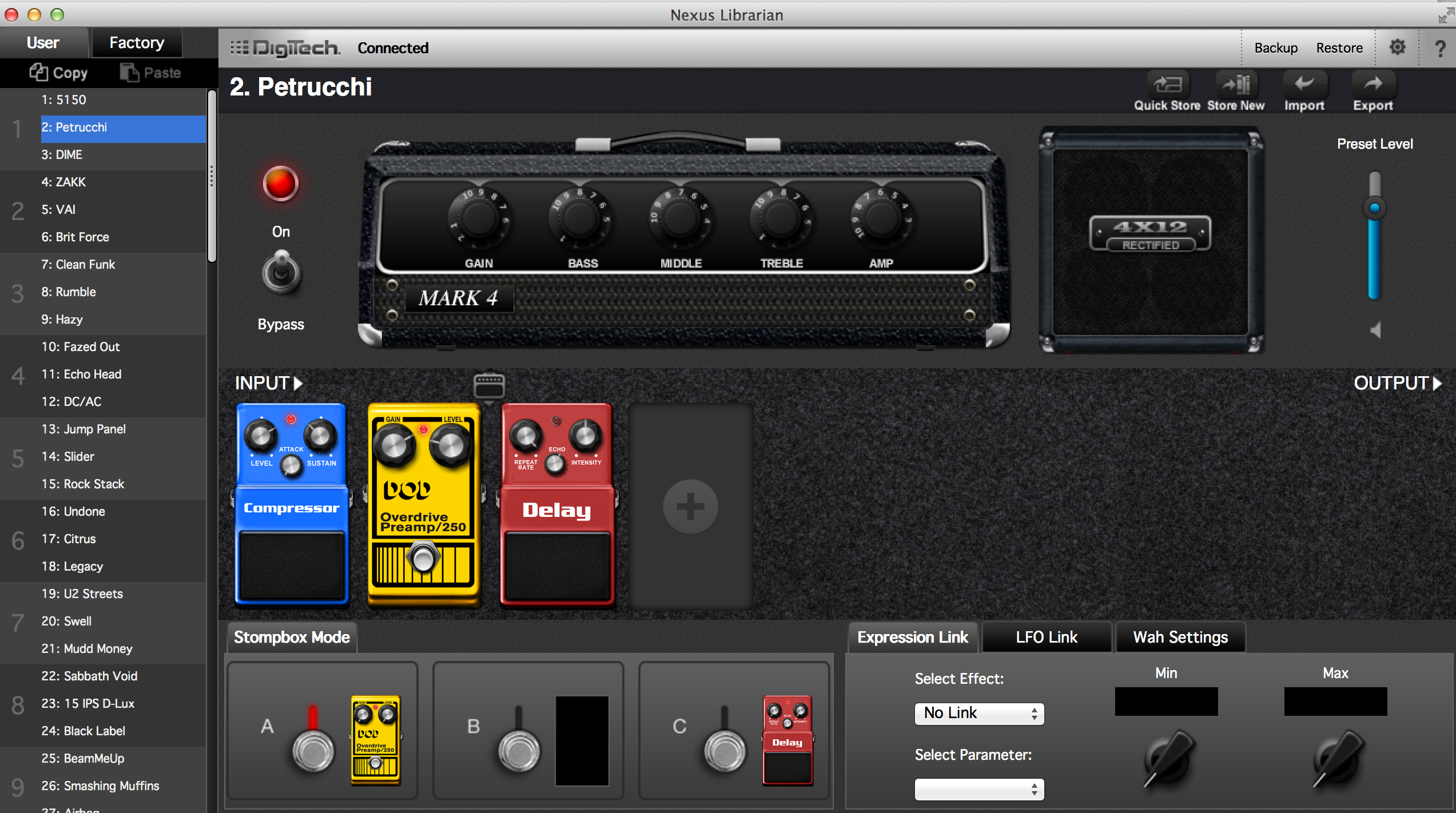Image resolution: width=1456 pixels, height=813 pixels.
Task: Select the red Delay pedal
Action: (557, 504)
